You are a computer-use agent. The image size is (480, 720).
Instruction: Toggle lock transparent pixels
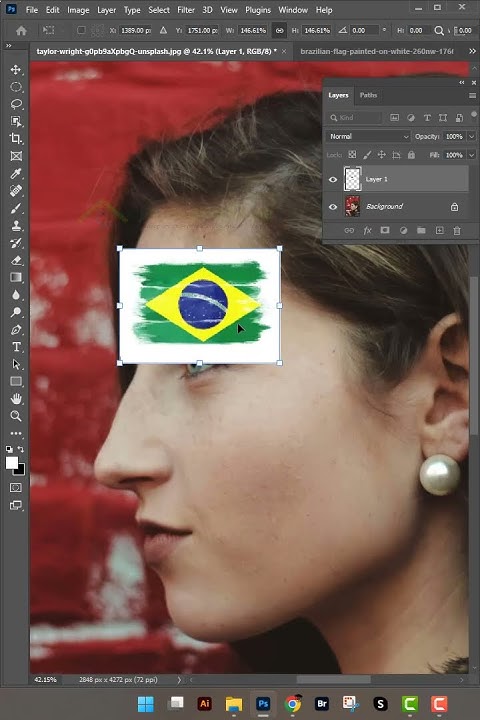click(352, 155)
